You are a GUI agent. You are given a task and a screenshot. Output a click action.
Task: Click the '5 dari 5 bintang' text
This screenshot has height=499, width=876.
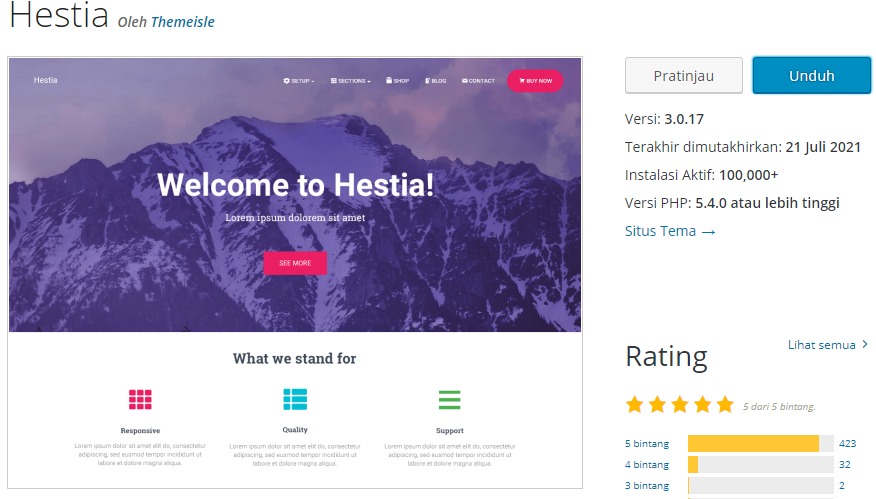coord(779,406)
